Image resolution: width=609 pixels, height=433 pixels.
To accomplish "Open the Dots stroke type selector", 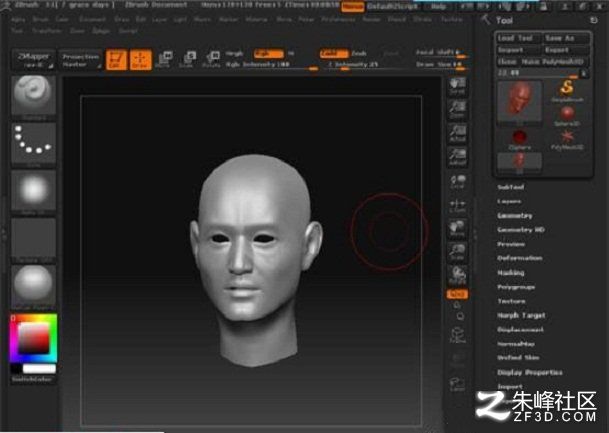I will [33, 145].
